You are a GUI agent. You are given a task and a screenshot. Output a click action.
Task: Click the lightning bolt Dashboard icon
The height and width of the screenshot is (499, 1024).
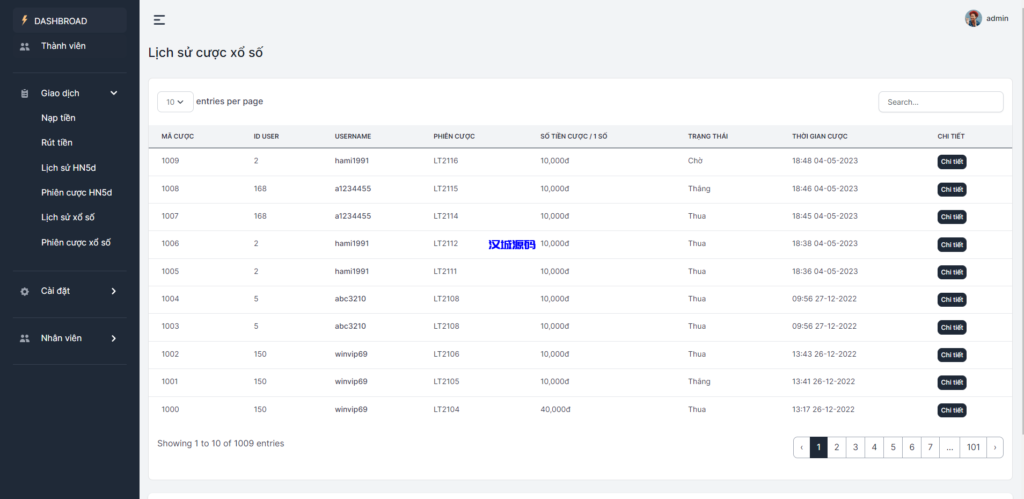click(x=25, y=20)
